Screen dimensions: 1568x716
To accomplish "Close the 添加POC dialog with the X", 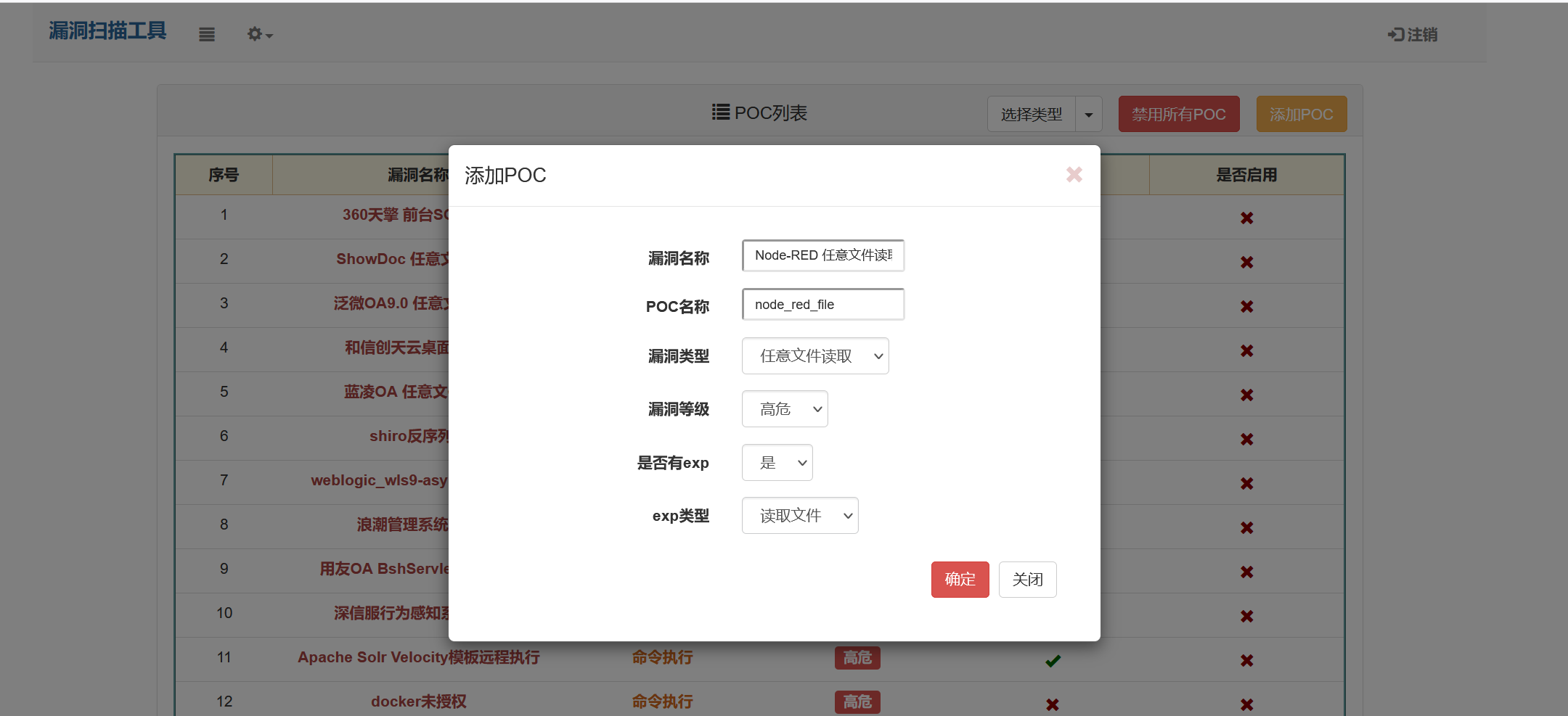I will tap(1074, 175).
